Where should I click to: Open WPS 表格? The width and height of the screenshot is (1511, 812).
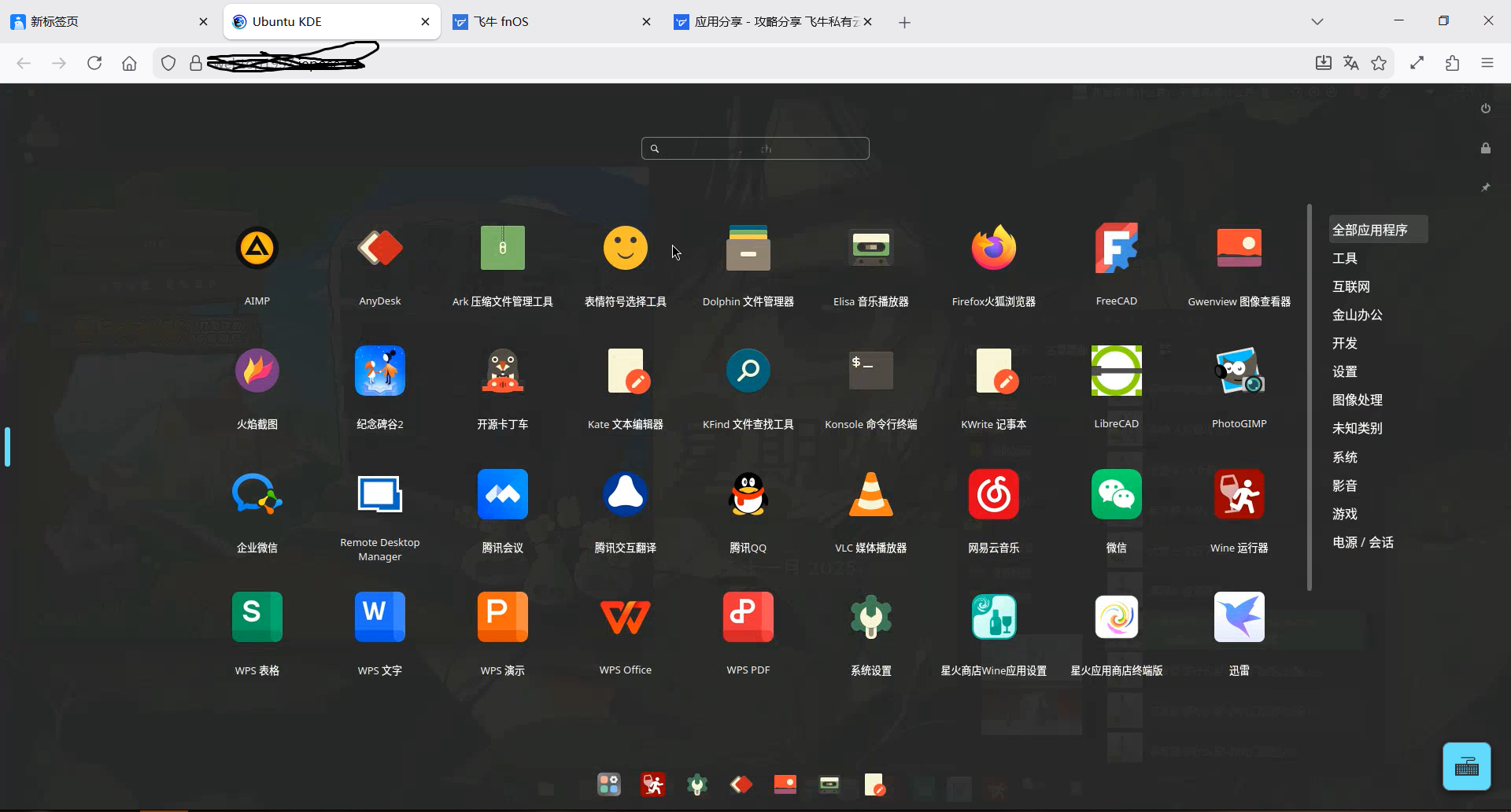click(257, 617)
